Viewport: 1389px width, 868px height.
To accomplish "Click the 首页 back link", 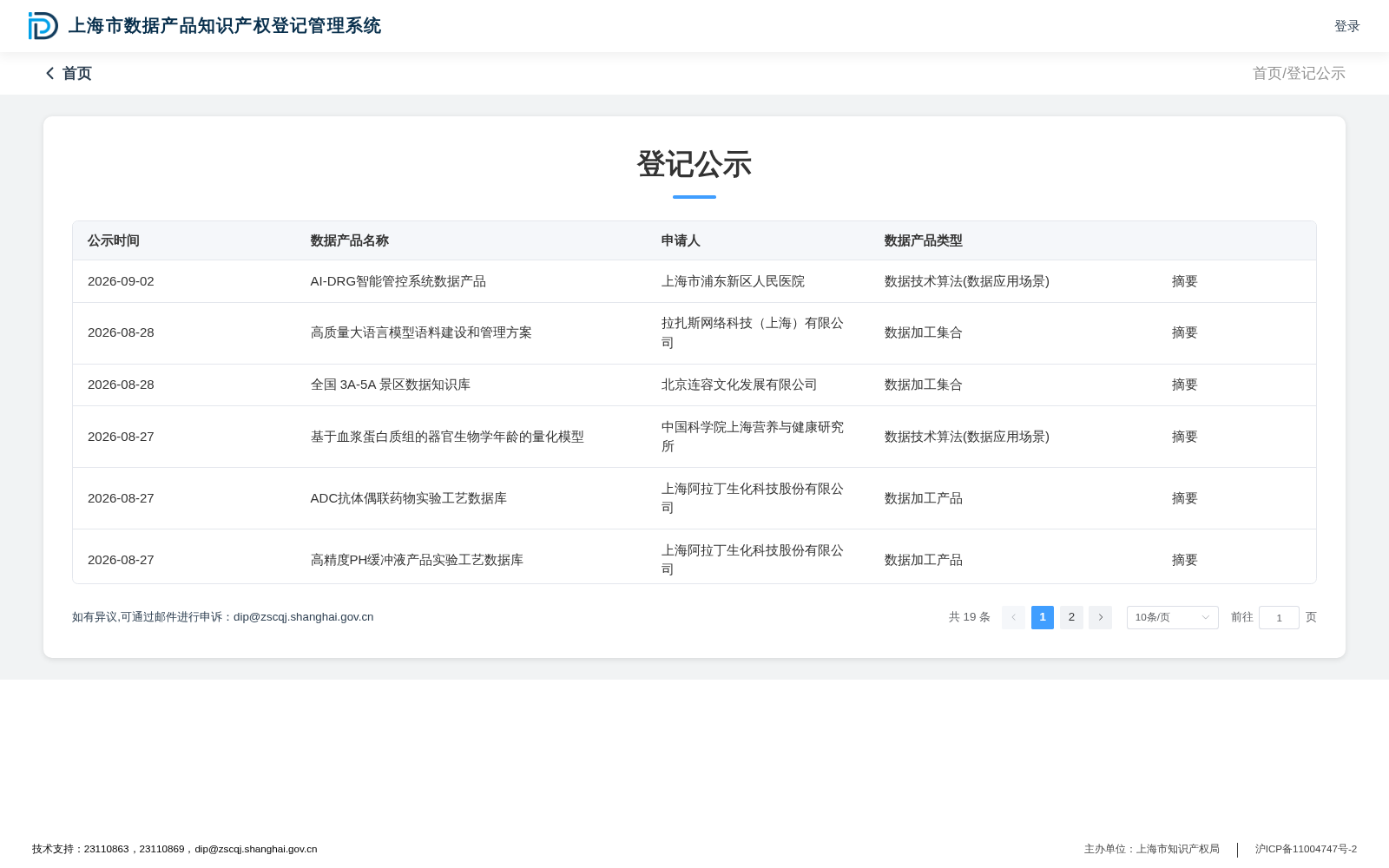I will pos(77,74).
